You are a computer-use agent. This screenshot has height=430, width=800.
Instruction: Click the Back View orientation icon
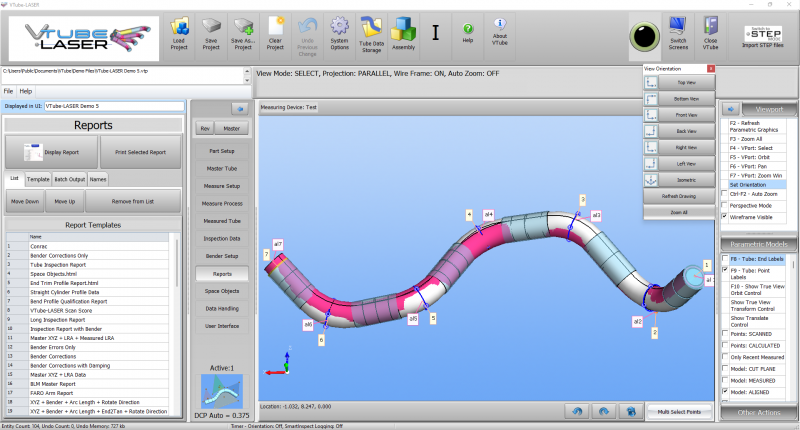tap(651, 131)
